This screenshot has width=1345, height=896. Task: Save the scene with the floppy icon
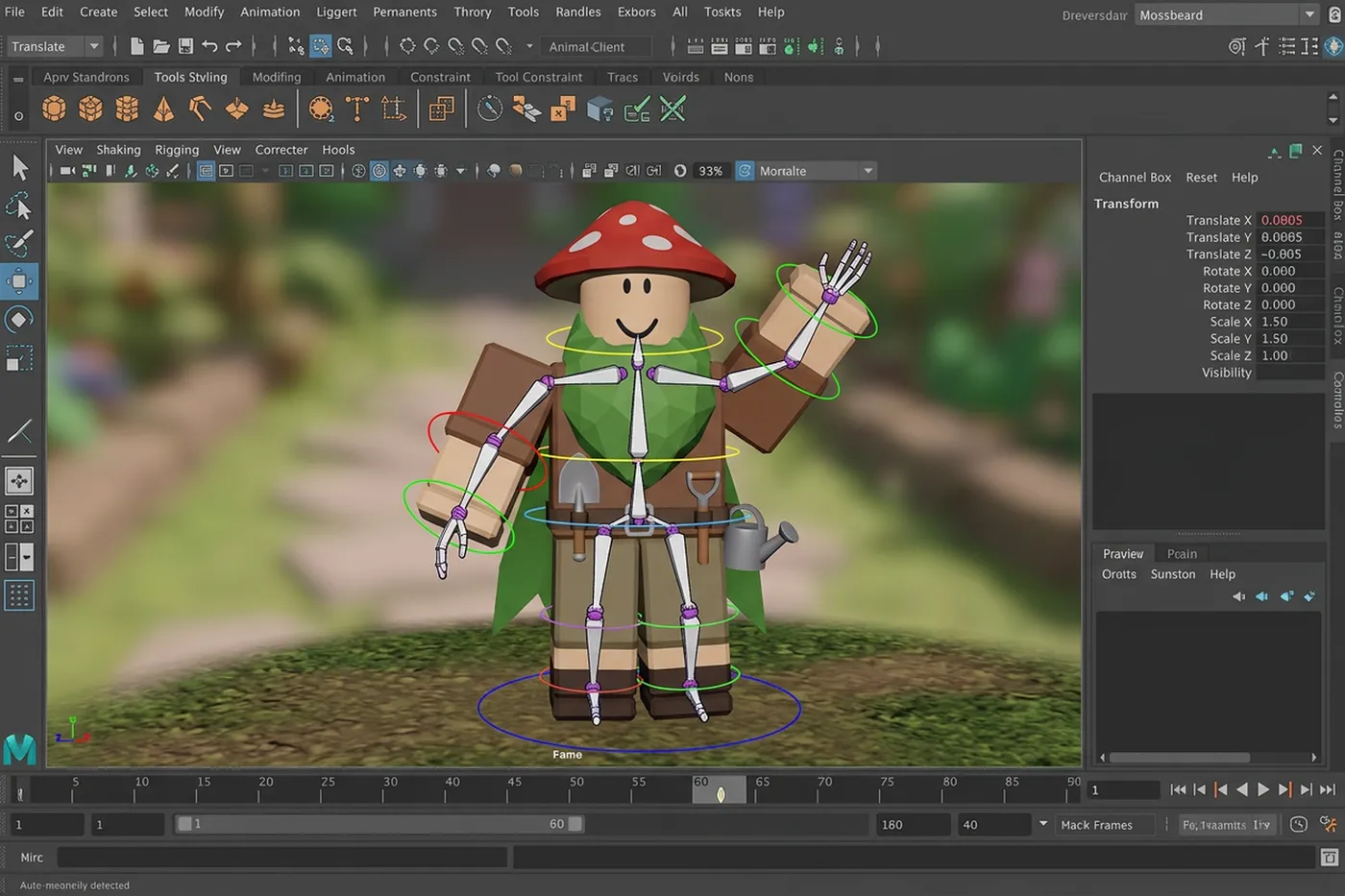pos(185,46)
